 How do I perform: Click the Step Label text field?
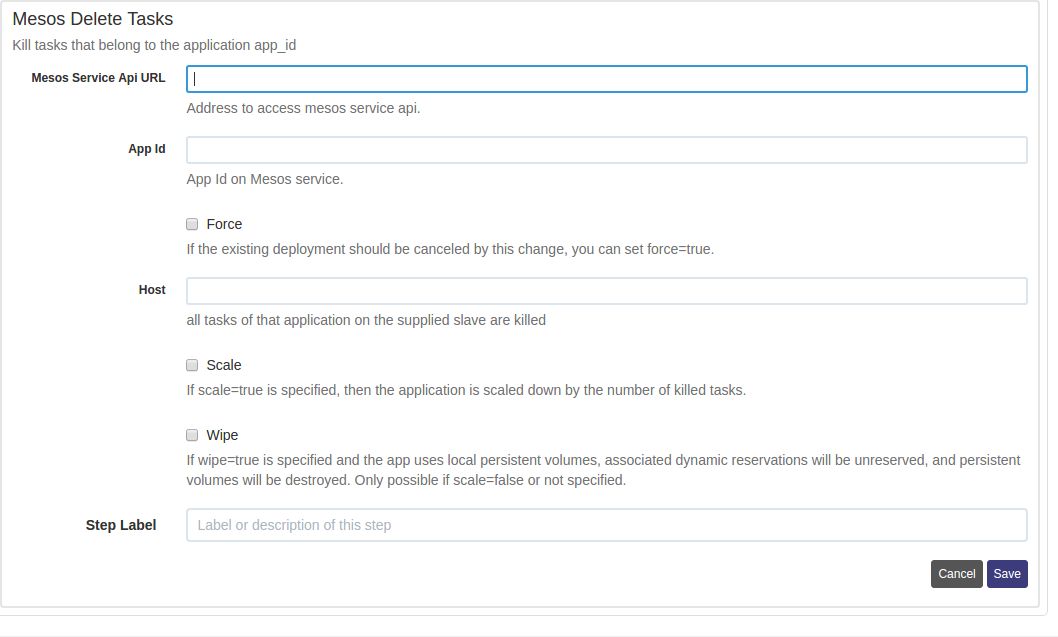coord(607,525)
